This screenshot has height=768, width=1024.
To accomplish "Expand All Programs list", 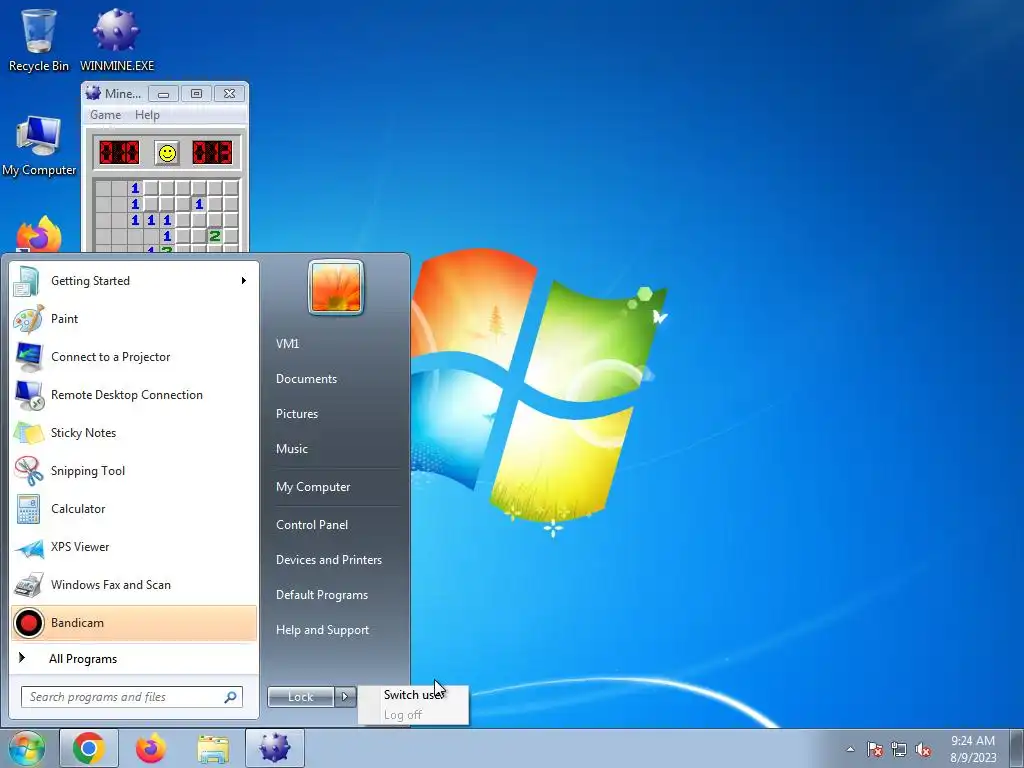I will tap(83, 659).
